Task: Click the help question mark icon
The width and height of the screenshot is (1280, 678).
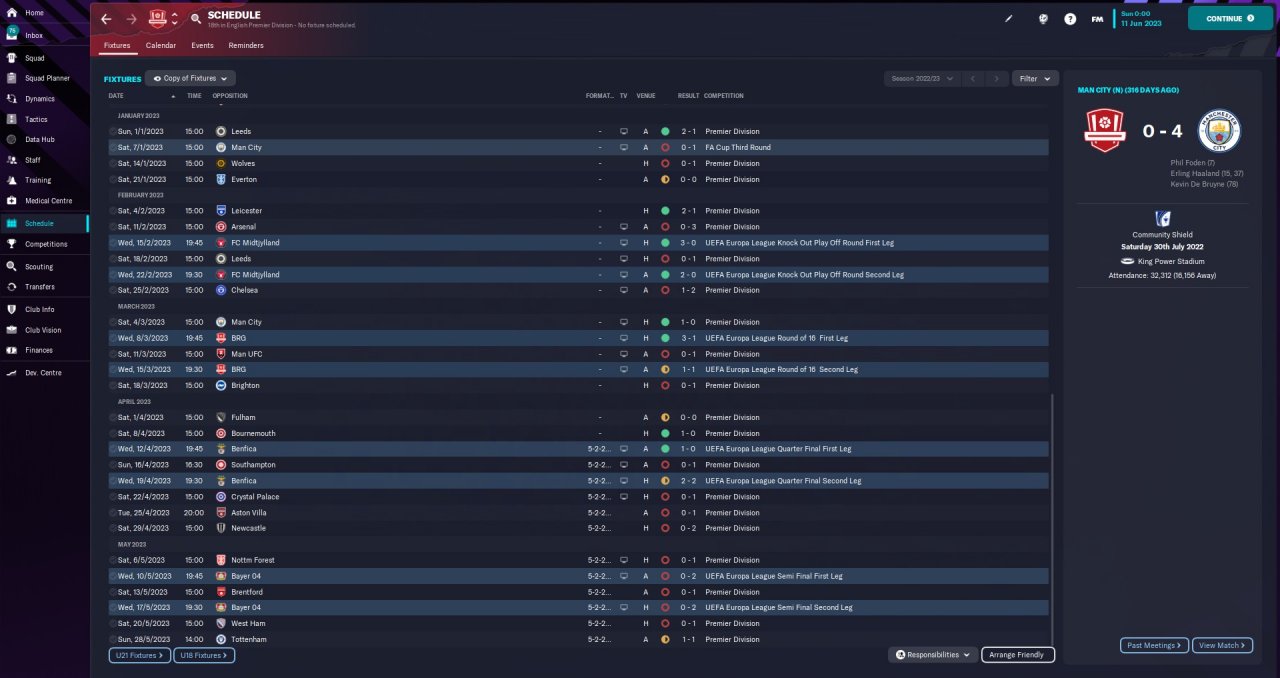Action: pyautogui.click(x=1070, y=18)
